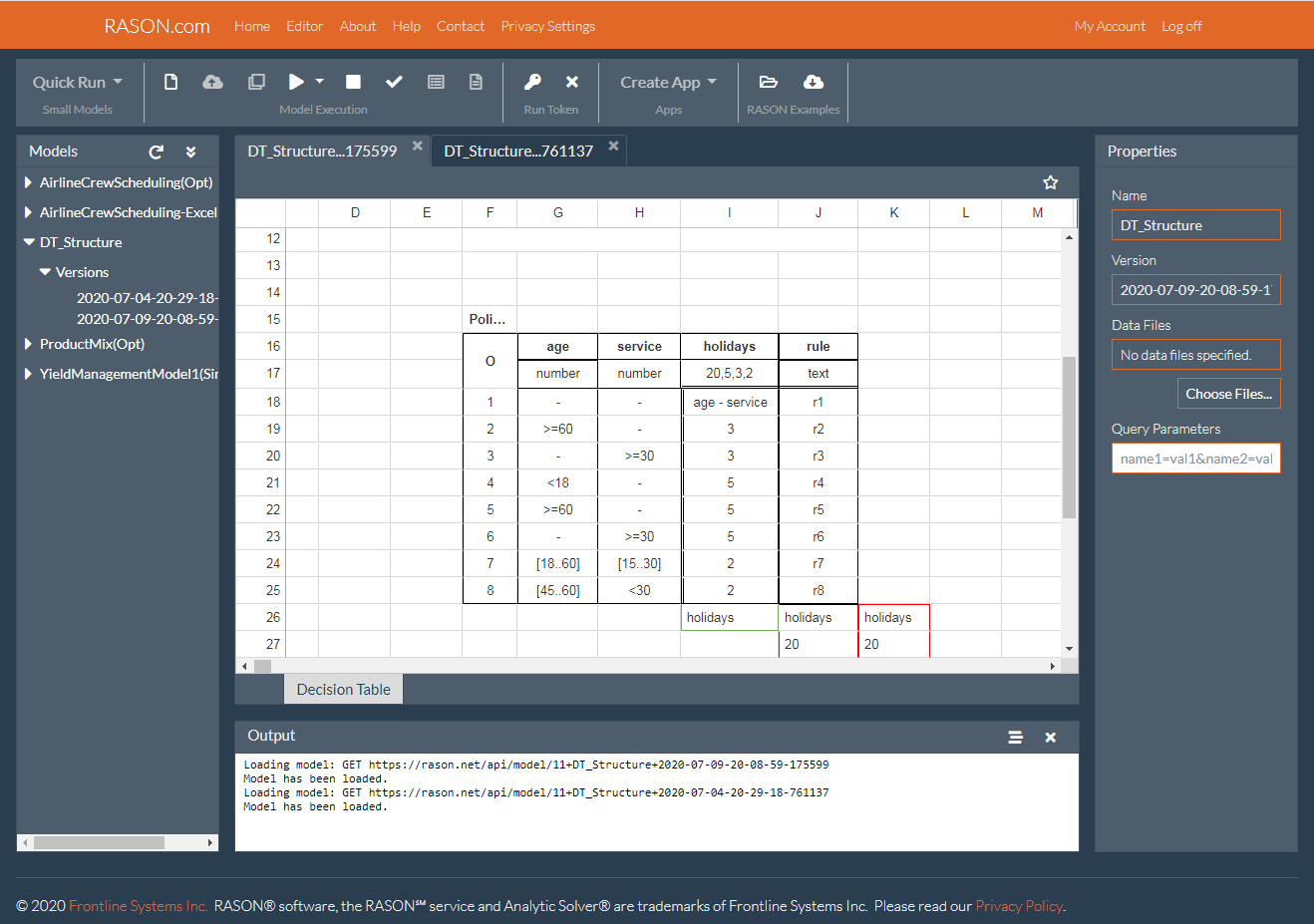This screenshot has width=1314, height=924.
Task: Select version 2020-07-09-20-08-59 in the tree
Action: tap(148, 319)
